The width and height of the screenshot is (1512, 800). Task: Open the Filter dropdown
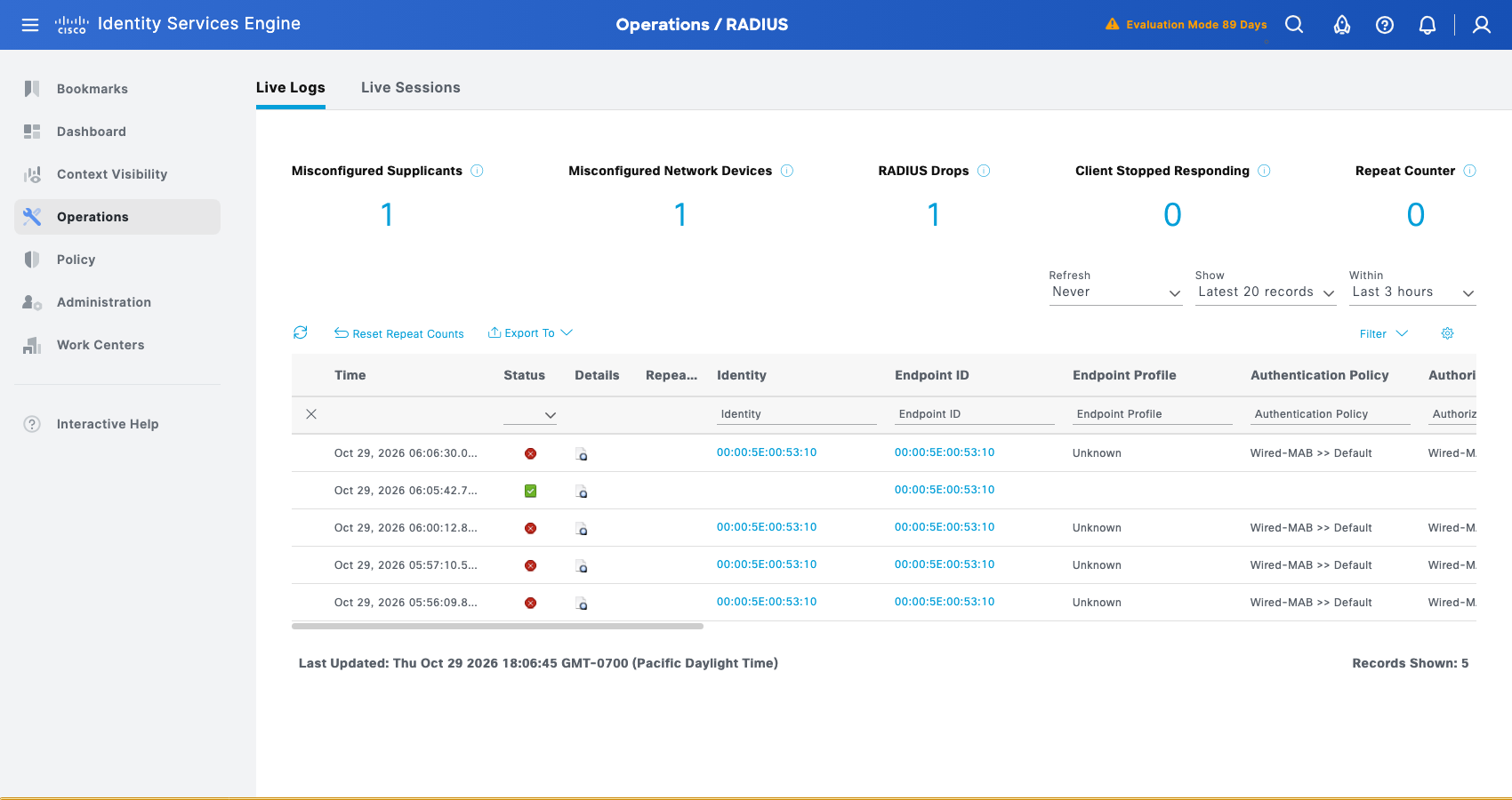point(1384,333)
